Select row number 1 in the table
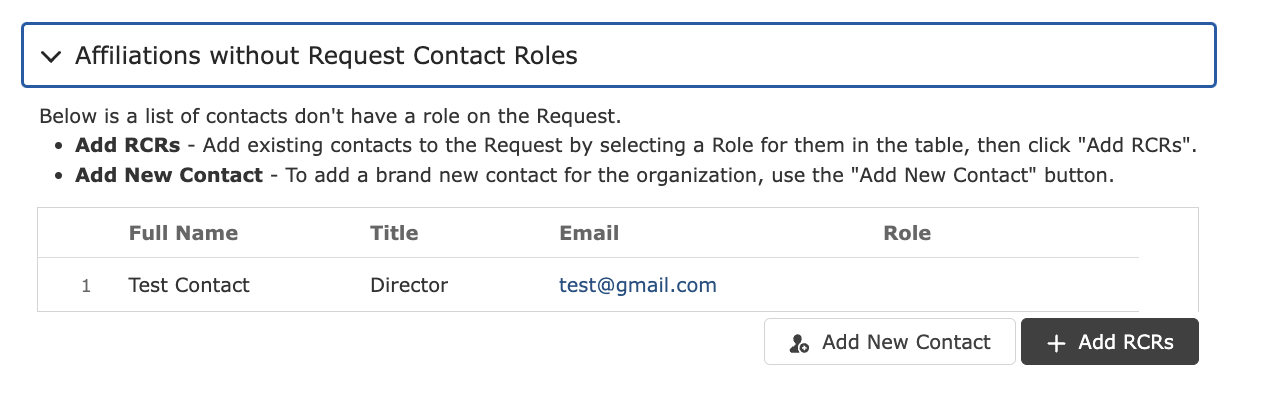1262x420 pixels. [86, 286]
